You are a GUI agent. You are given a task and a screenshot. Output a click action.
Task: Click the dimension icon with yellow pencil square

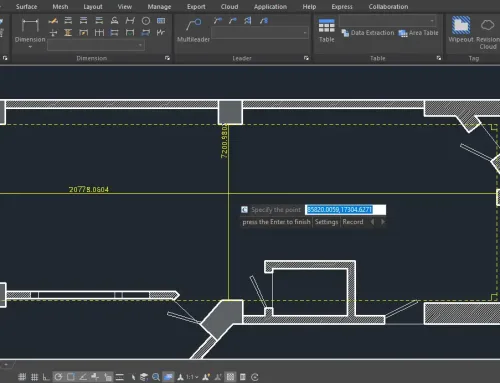coord(83,33)
